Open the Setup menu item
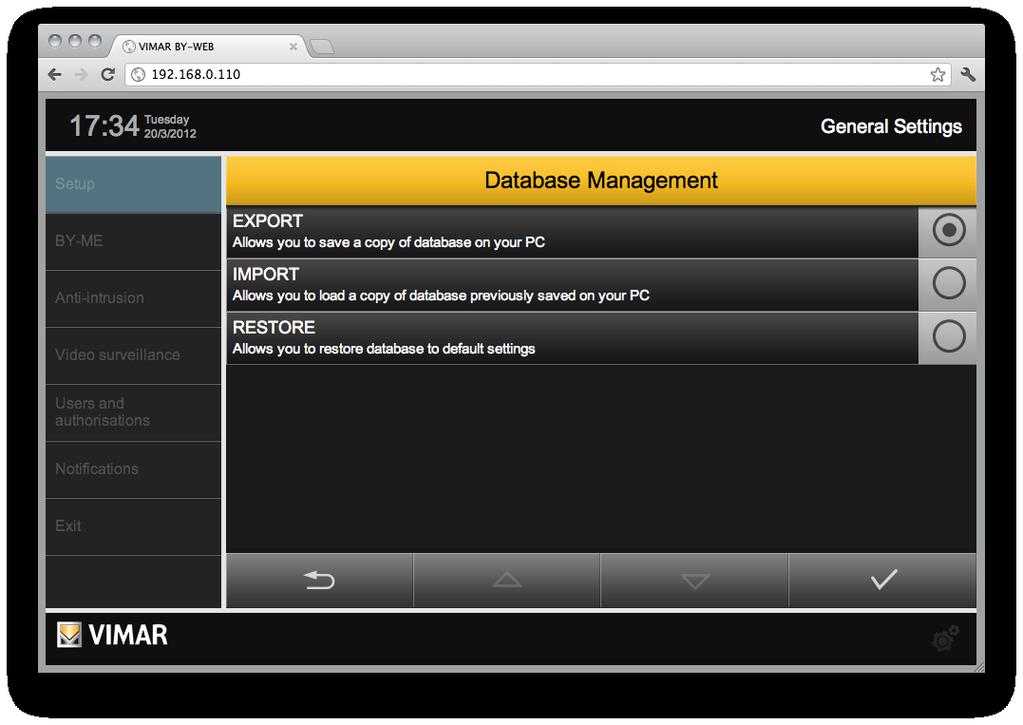The height and width of the screenshot is (725, 1023). pyautogui.click(x=133, y=184)
